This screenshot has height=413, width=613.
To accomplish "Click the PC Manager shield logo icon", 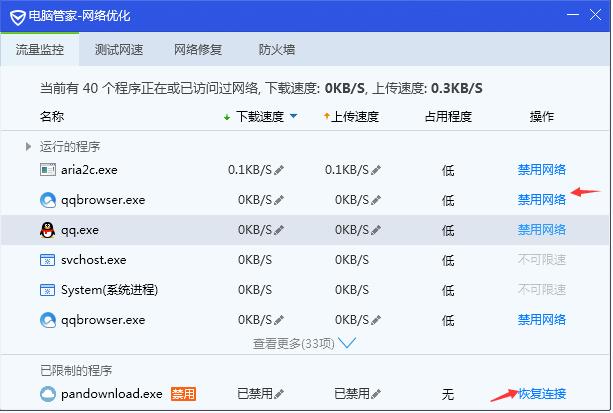I will click(x=17, y=17).
